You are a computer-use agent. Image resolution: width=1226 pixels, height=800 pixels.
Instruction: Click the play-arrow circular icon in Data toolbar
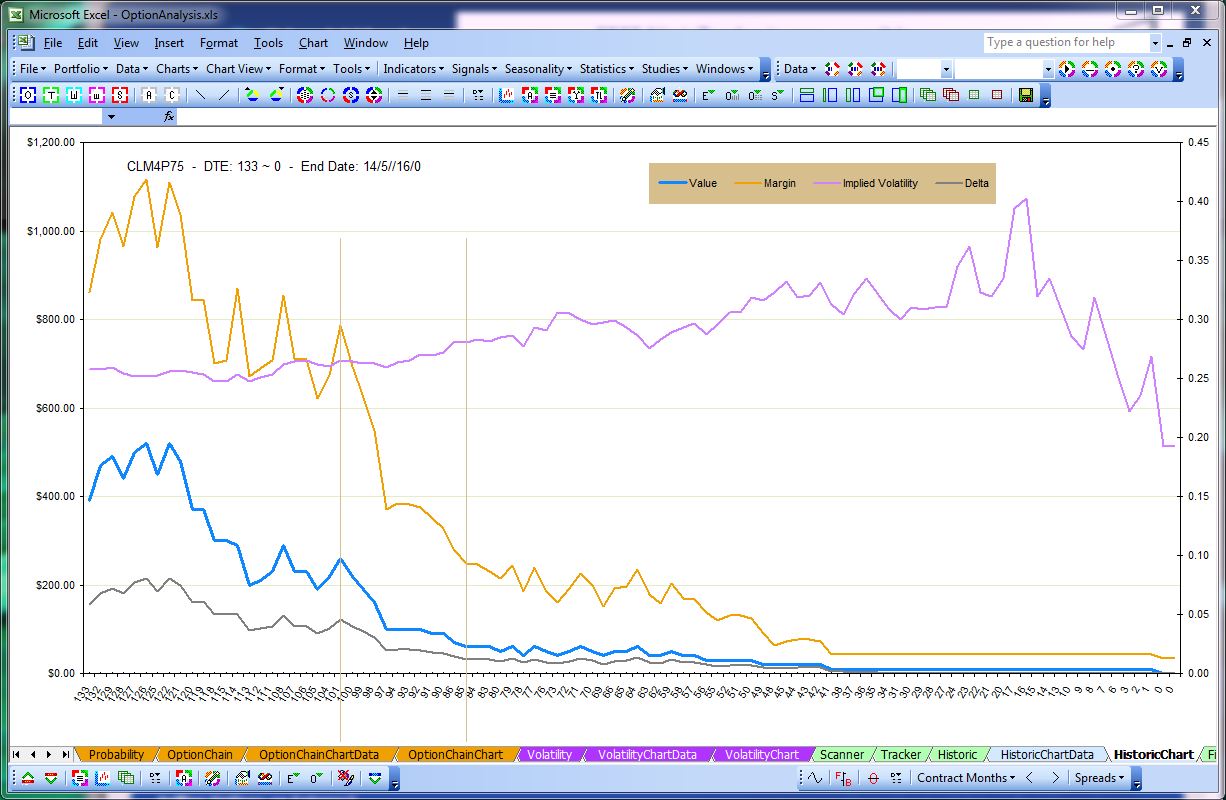(1067, 69)
